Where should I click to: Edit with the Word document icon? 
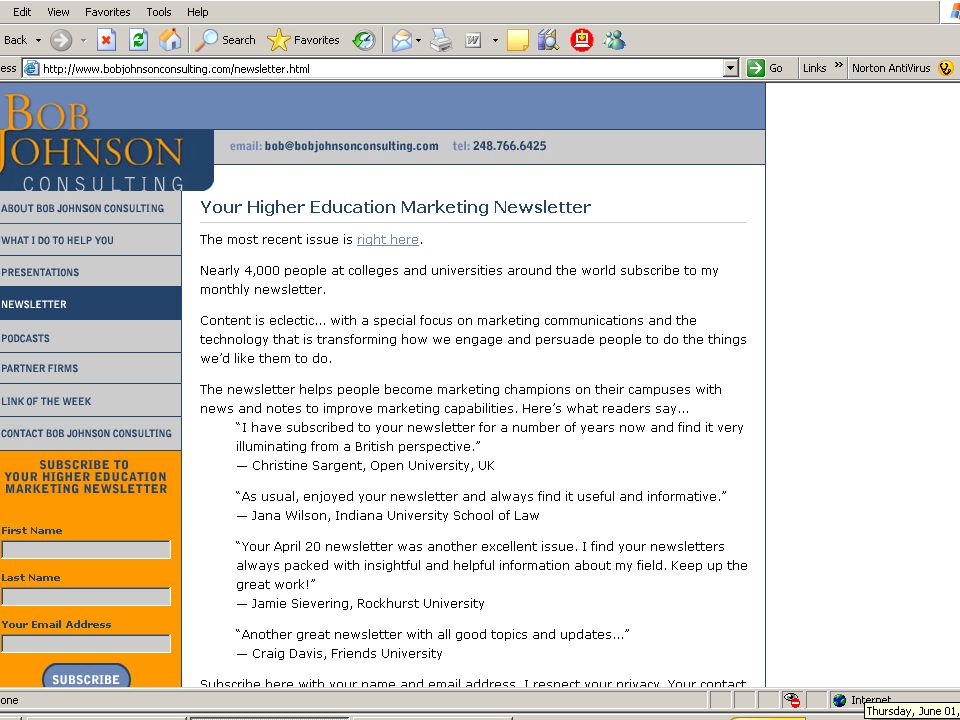473,40
